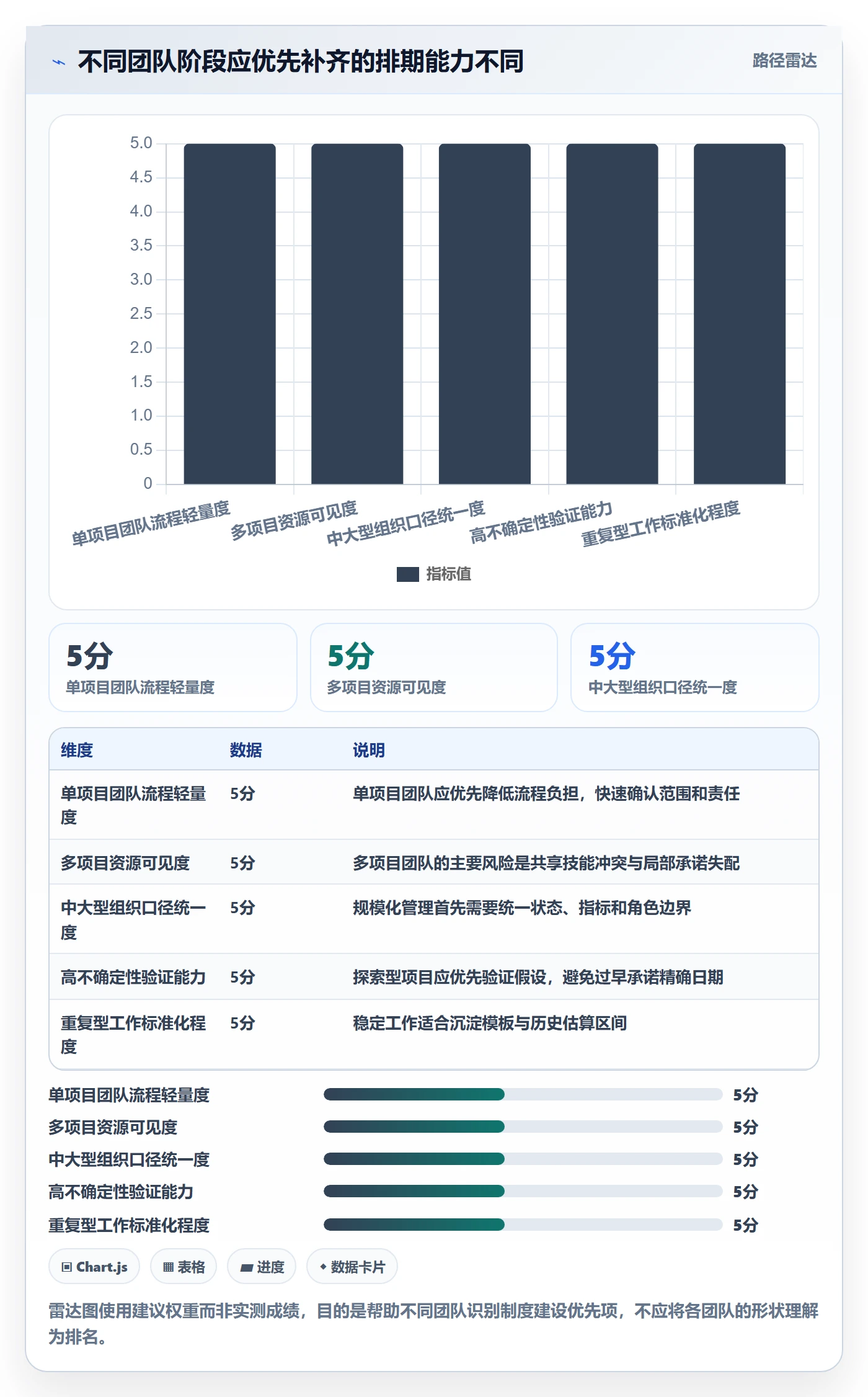The image size is (868, 1397).
Task: Click the 数据卡片 chip
Action: click(352, 1267)
